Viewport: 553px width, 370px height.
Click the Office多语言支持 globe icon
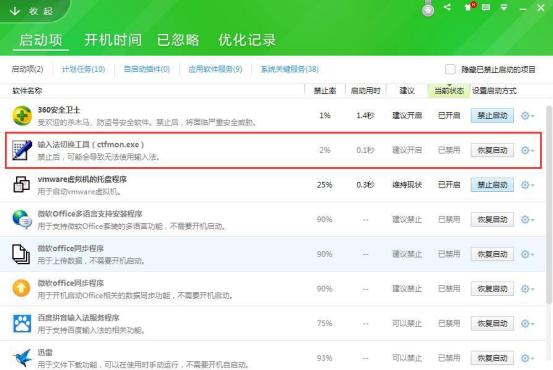22,219
